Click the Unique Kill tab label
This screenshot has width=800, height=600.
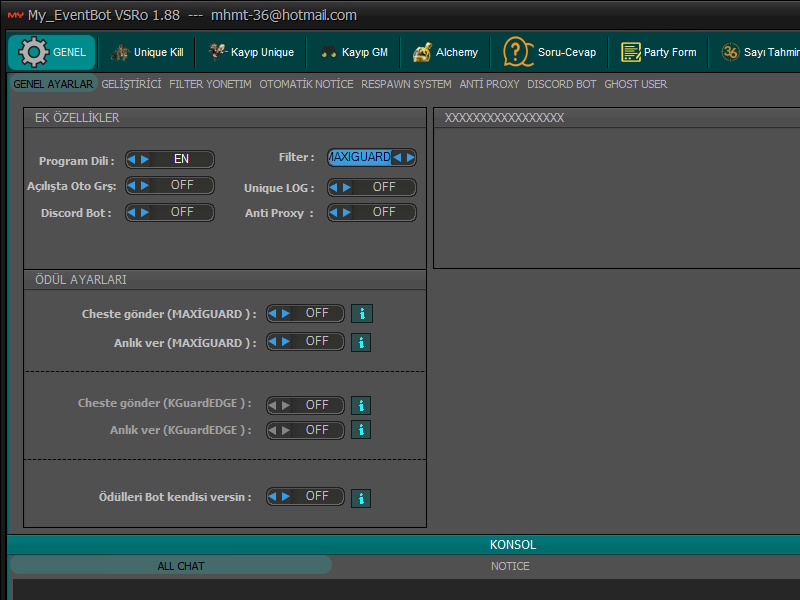pos(159,52)
